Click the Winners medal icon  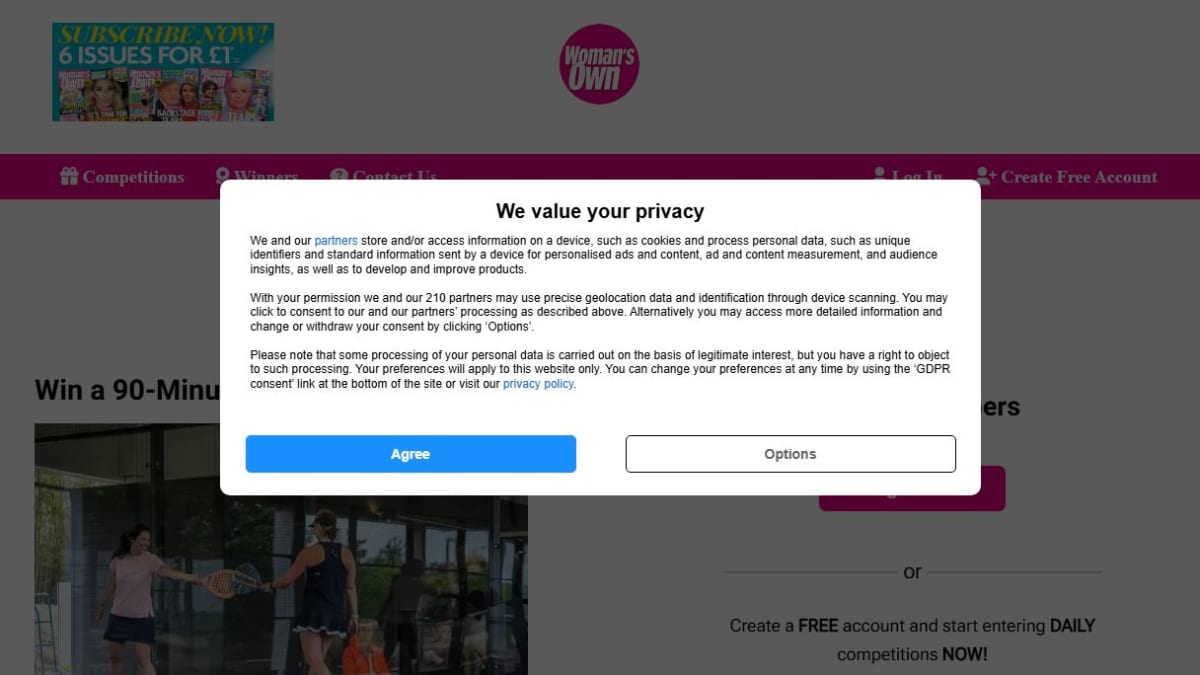tap(223, 176)
